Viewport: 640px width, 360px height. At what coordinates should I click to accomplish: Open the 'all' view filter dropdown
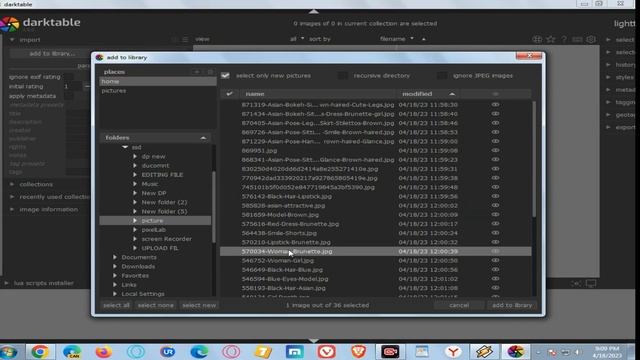tap(297, 39)
